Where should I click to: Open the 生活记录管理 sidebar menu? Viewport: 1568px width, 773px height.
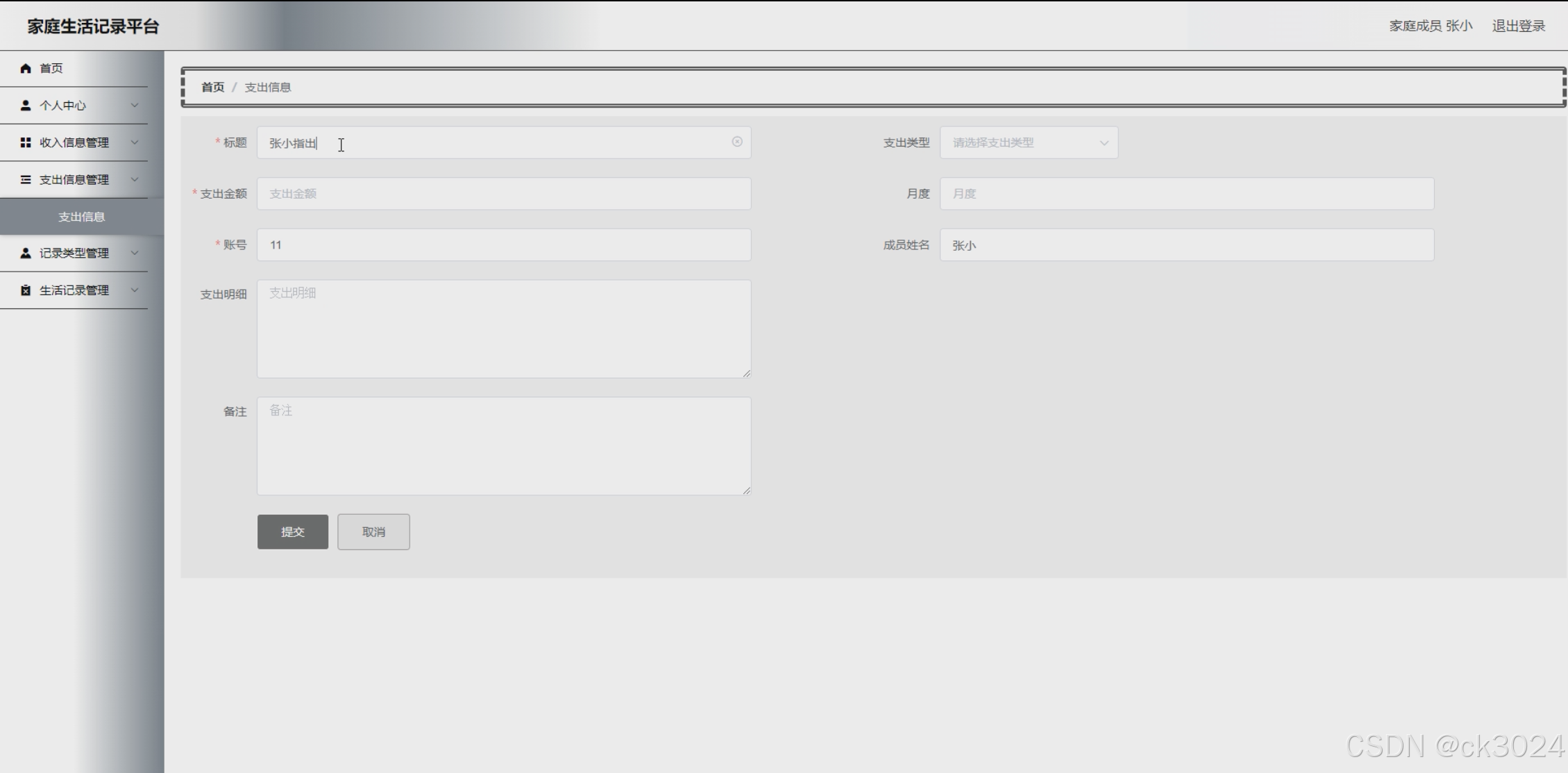[x=74, y=290]
